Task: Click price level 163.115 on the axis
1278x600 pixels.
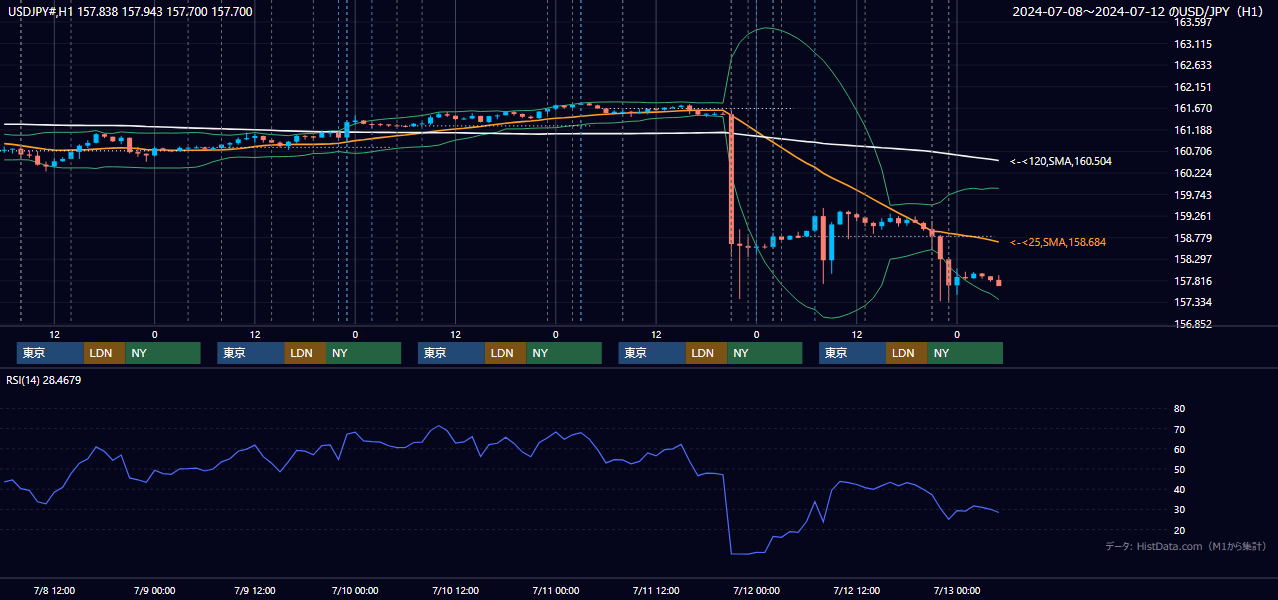Action: tap(1193, 44)
